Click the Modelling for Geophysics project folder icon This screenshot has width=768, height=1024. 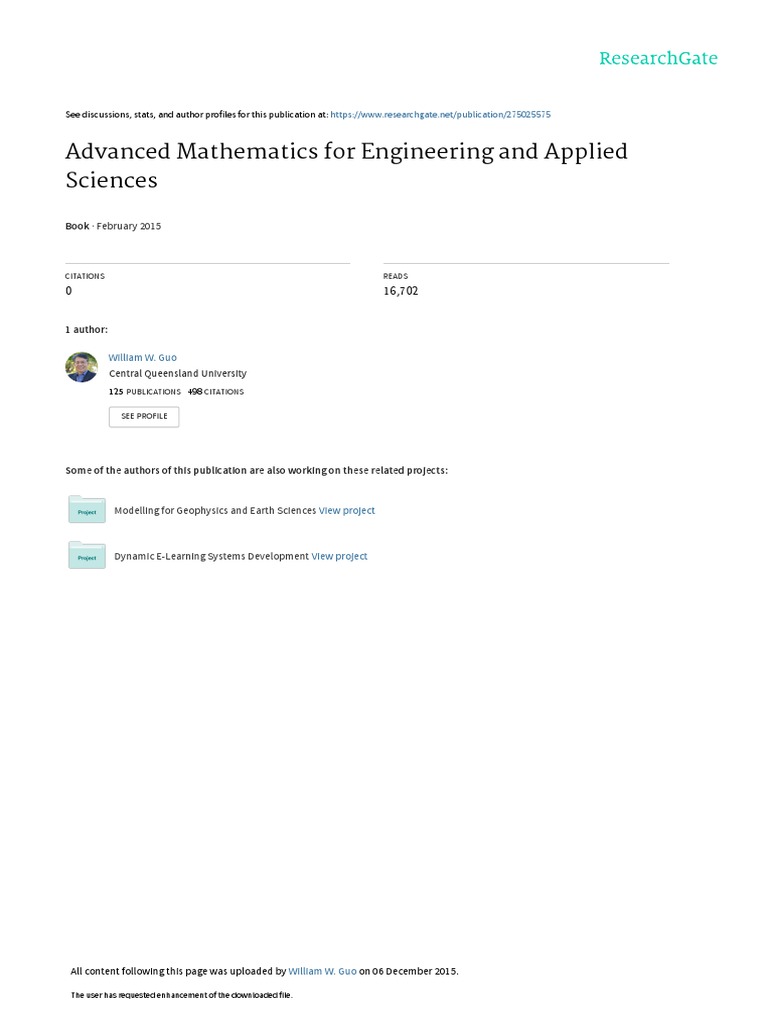[x=87, y=510]
